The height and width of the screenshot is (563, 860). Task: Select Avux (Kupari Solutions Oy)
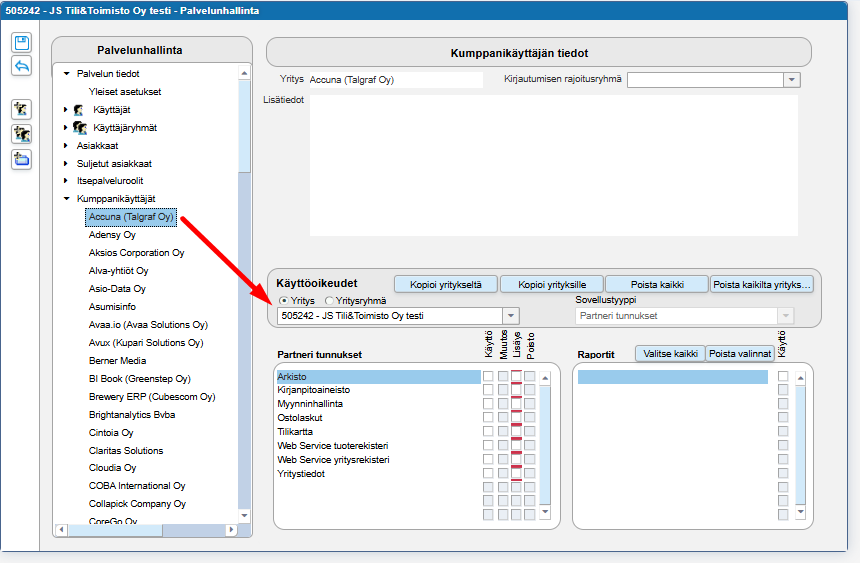[146, 343]
